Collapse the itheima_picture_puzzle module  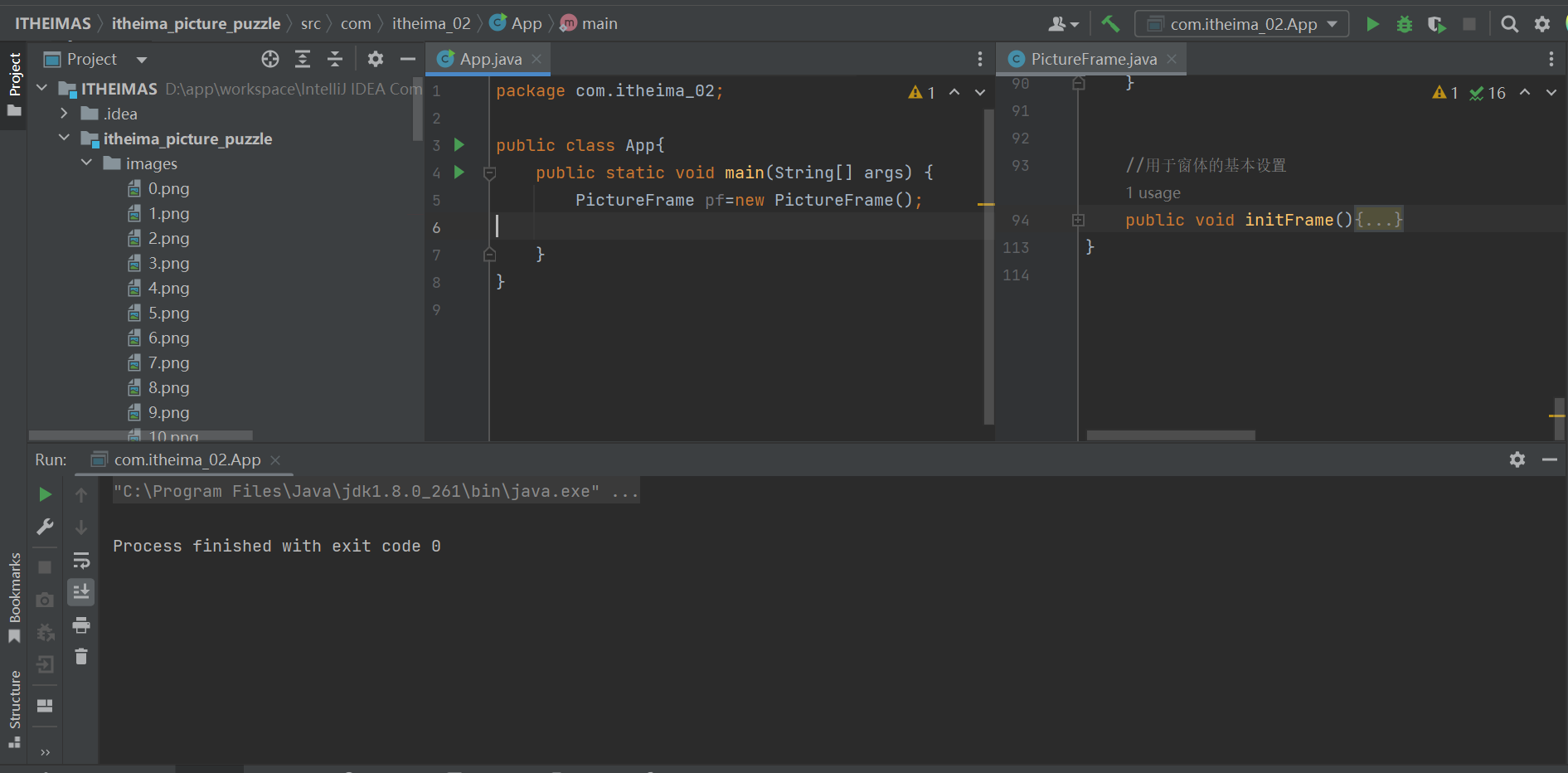click(x=64, y=138)
